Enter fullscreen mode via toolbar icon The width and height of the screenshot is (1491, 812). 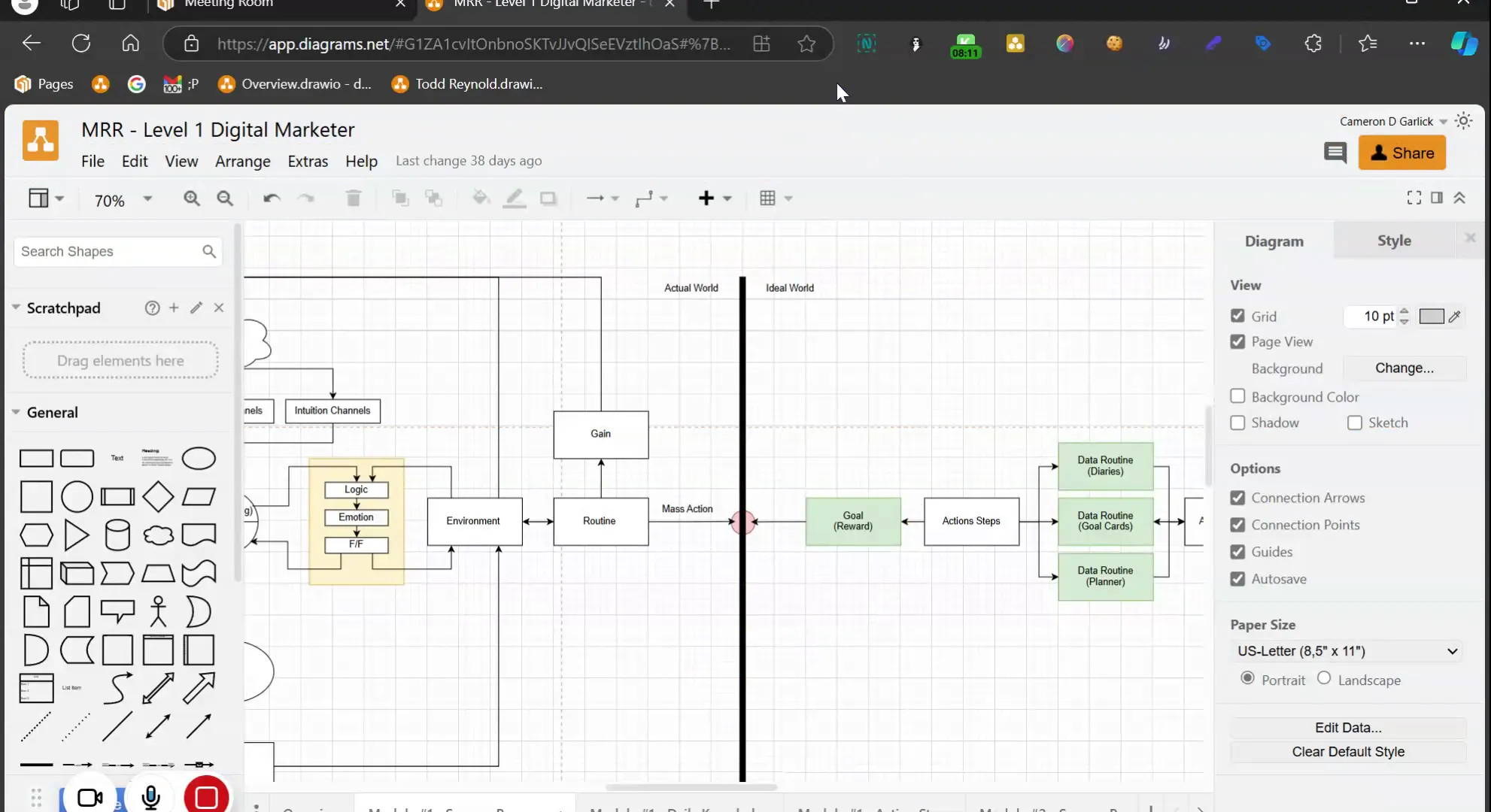point(1414,198)
